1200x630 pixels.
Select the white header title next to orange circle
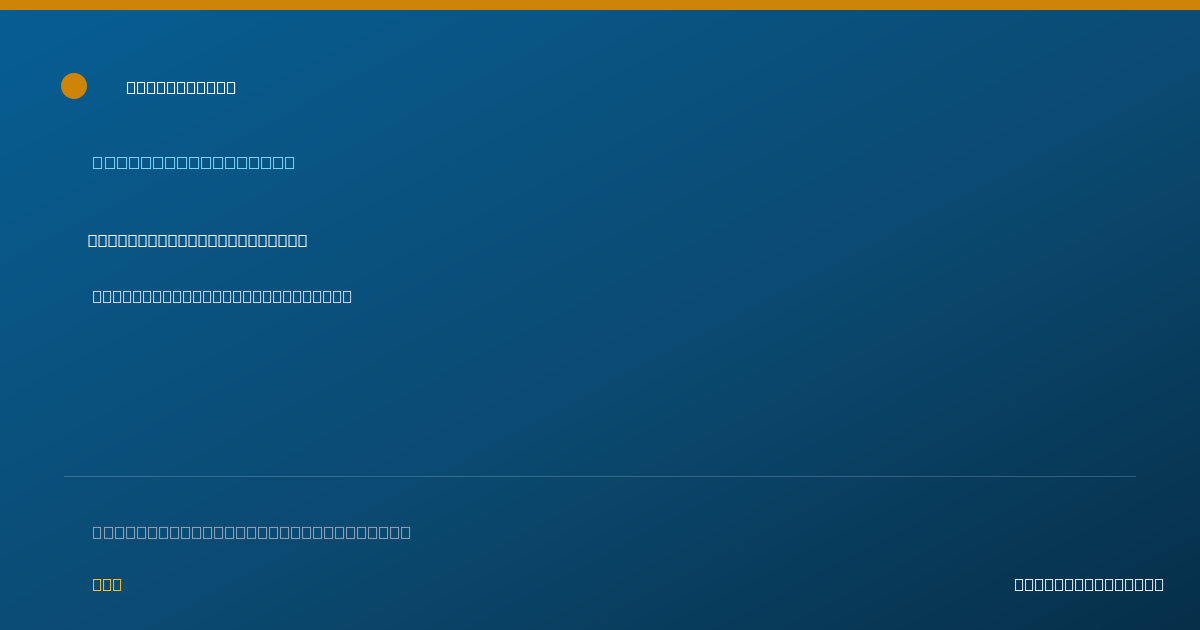[181, 87]
